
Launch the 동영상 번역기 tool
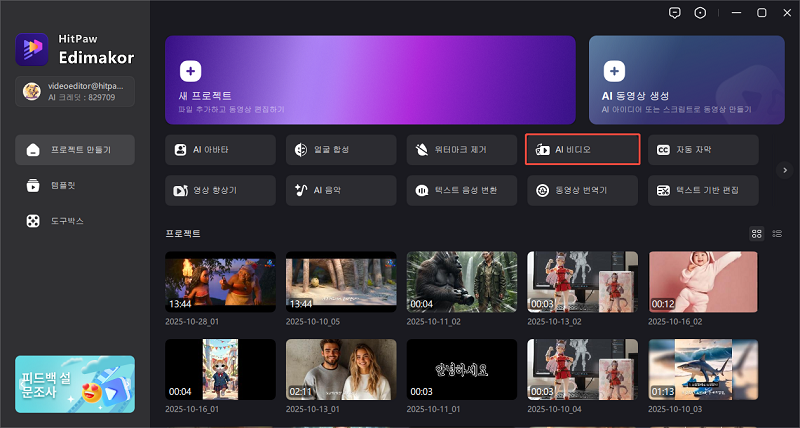pyautogui.click(x=583, y=190)
